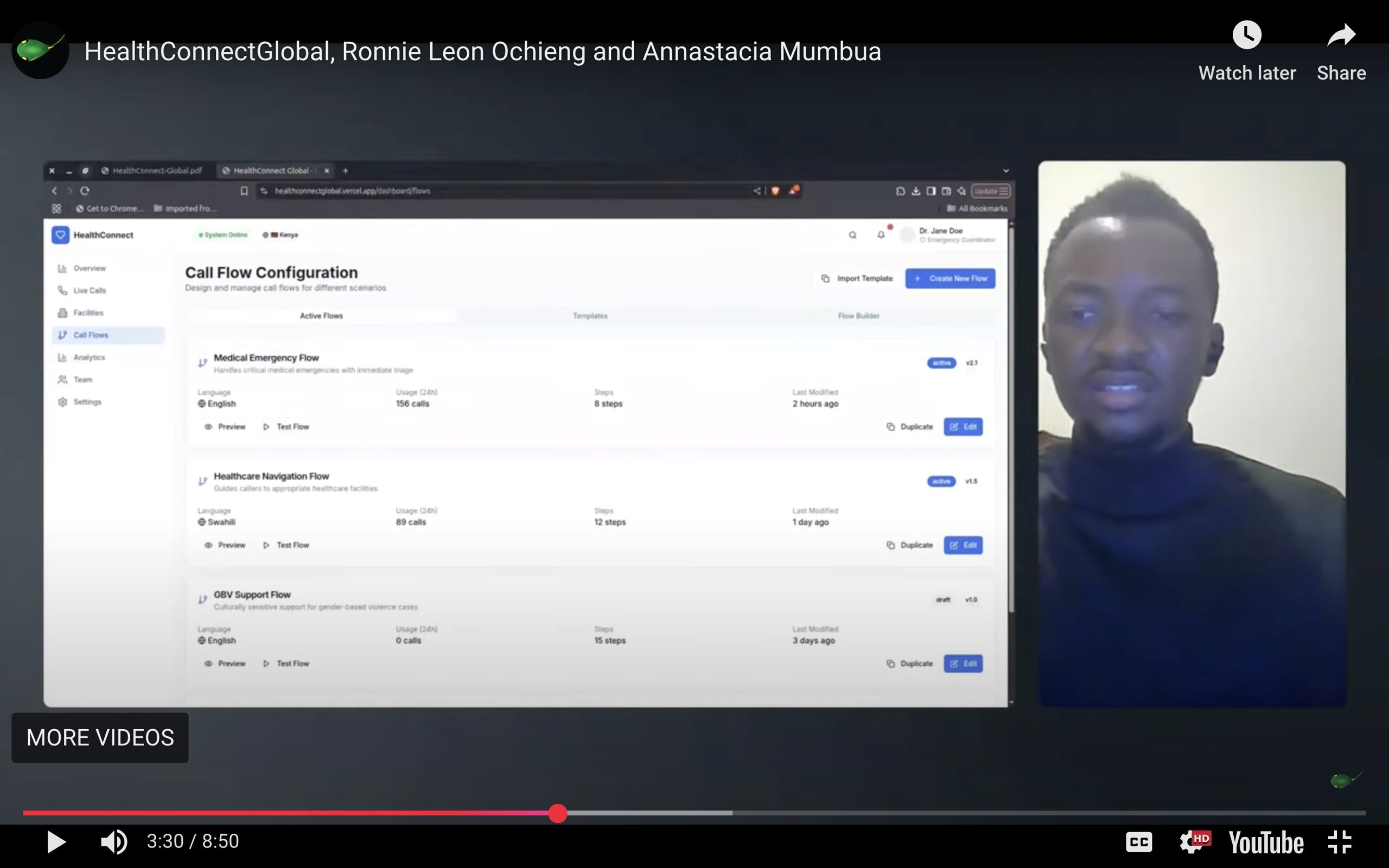Test Flow for Healthcare Navigation Flow
Screen dimensions: 1389x868
coord(286,545)
